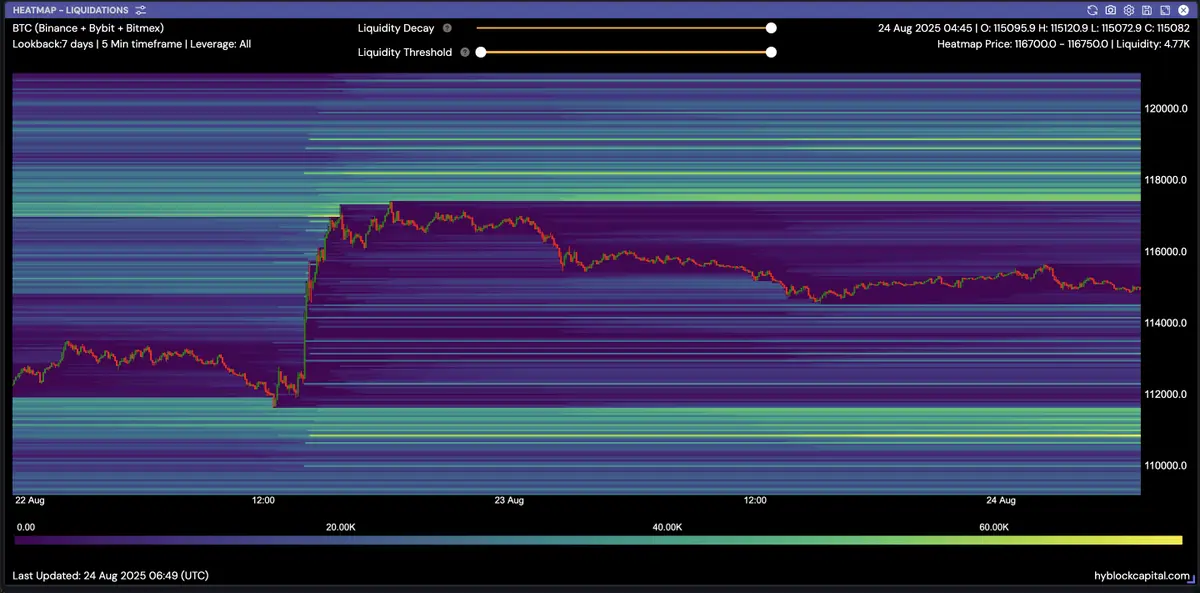
Task: Take a chart snapshot with camera icon
Action: pos(1111,10)
